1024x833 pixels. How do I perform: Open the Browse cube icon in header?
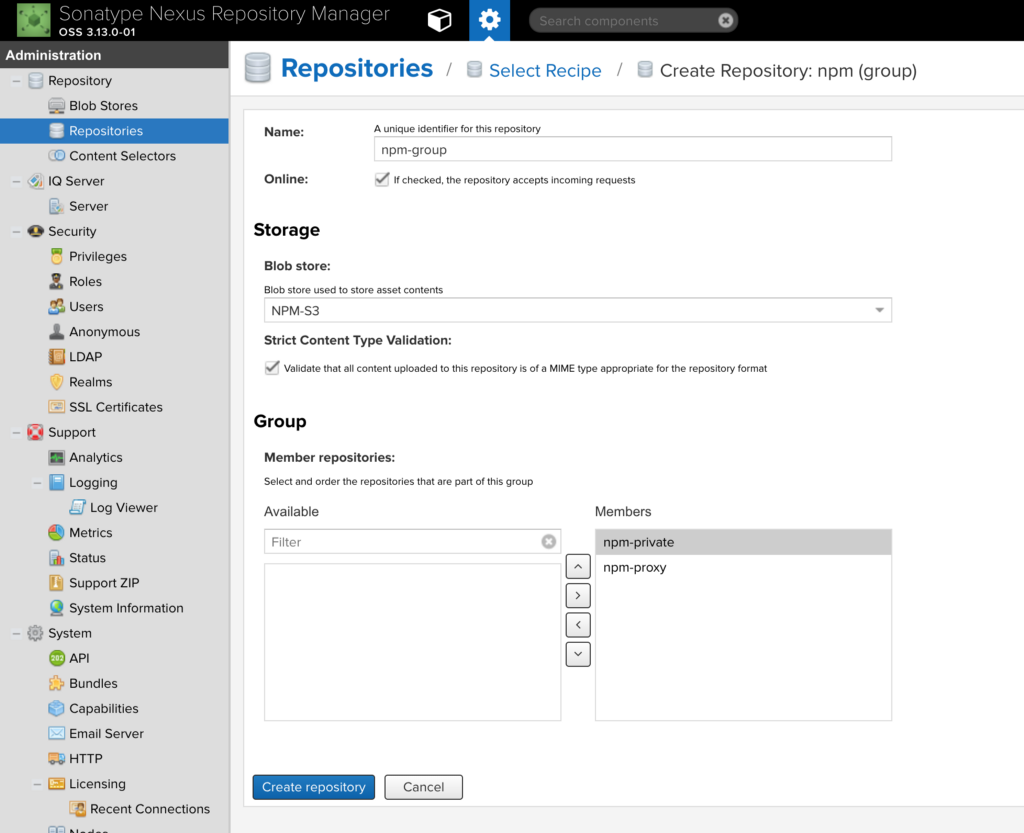coord(439,20)
